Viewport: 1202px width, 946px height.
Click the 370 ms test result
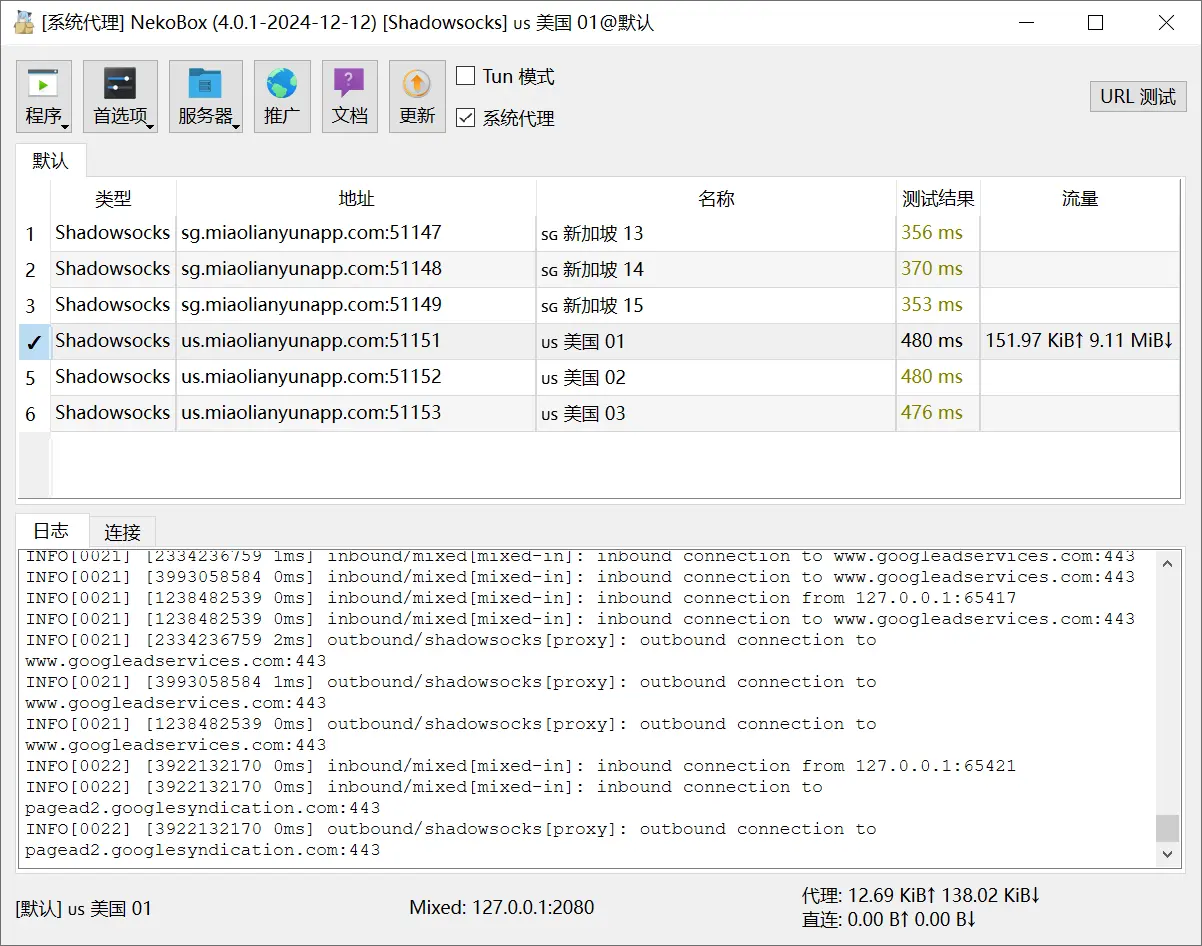(x=938, y=269)
